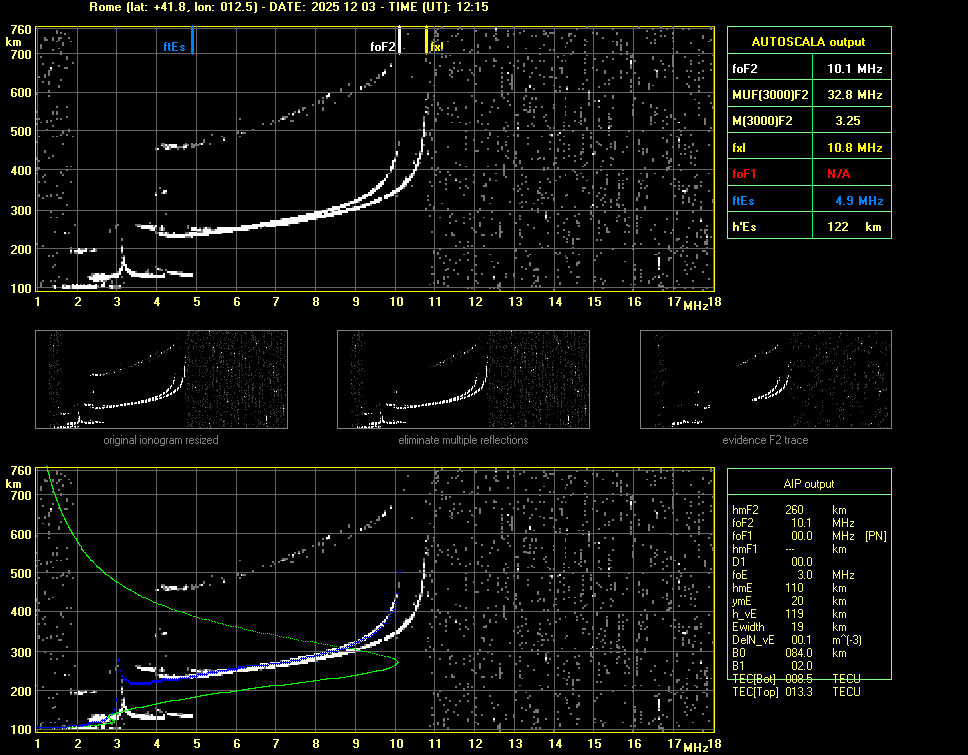Click the blue ftEs marker on top axis

click(x=192, y=41)
